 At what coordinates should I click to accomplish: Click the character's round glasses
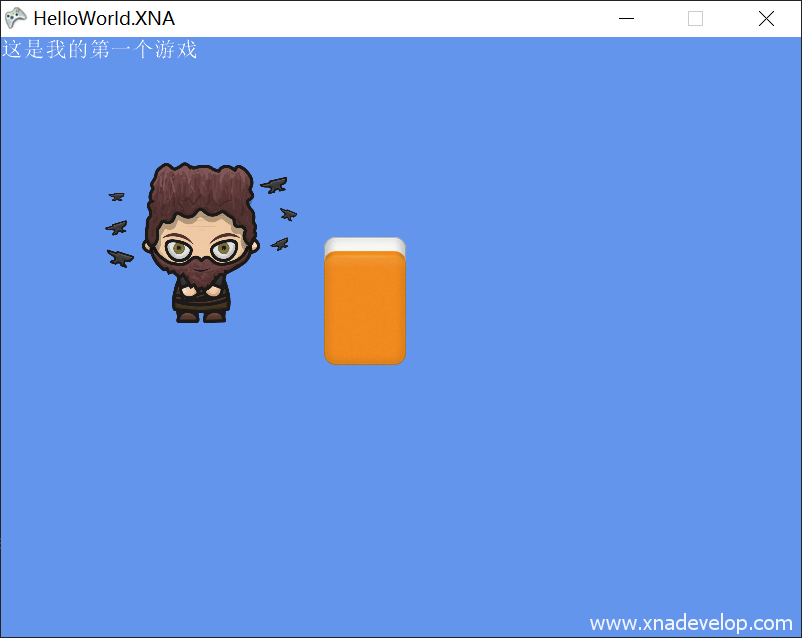click(x=202, y=249)
